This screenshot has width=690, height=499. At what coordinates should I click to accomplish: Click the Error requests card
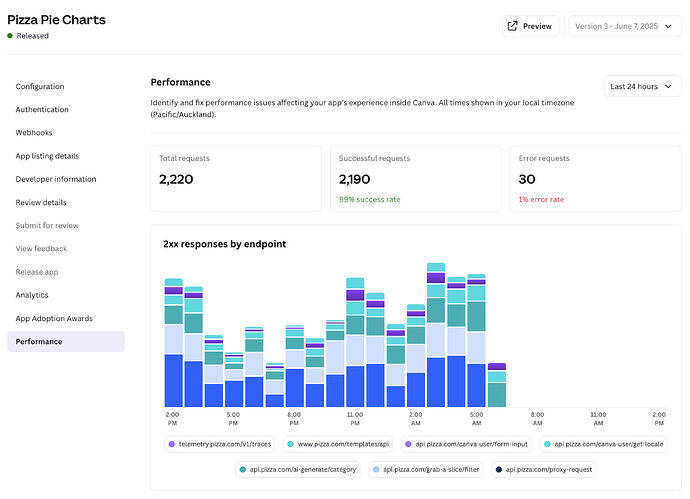pos(595,179)
